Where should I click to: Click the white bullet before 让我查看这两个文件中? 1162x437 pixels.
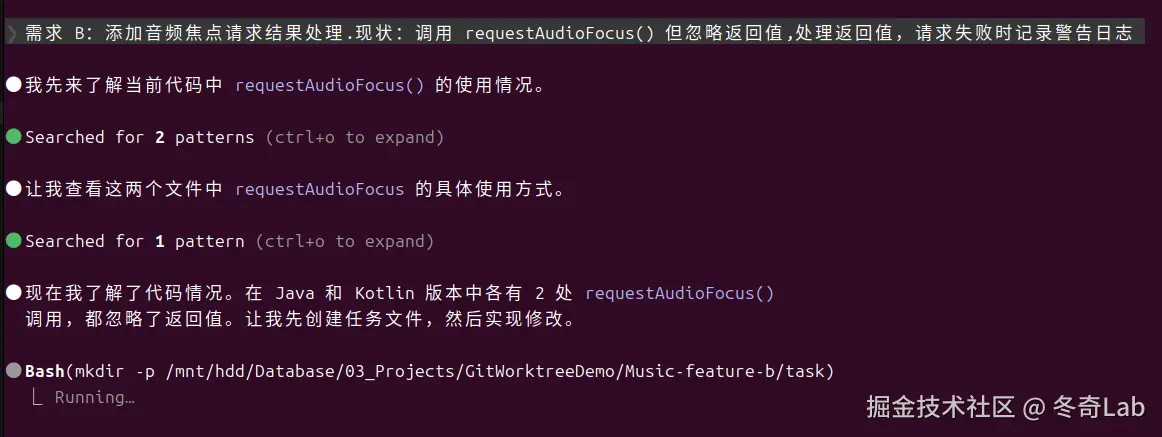(x=14, y=189)
